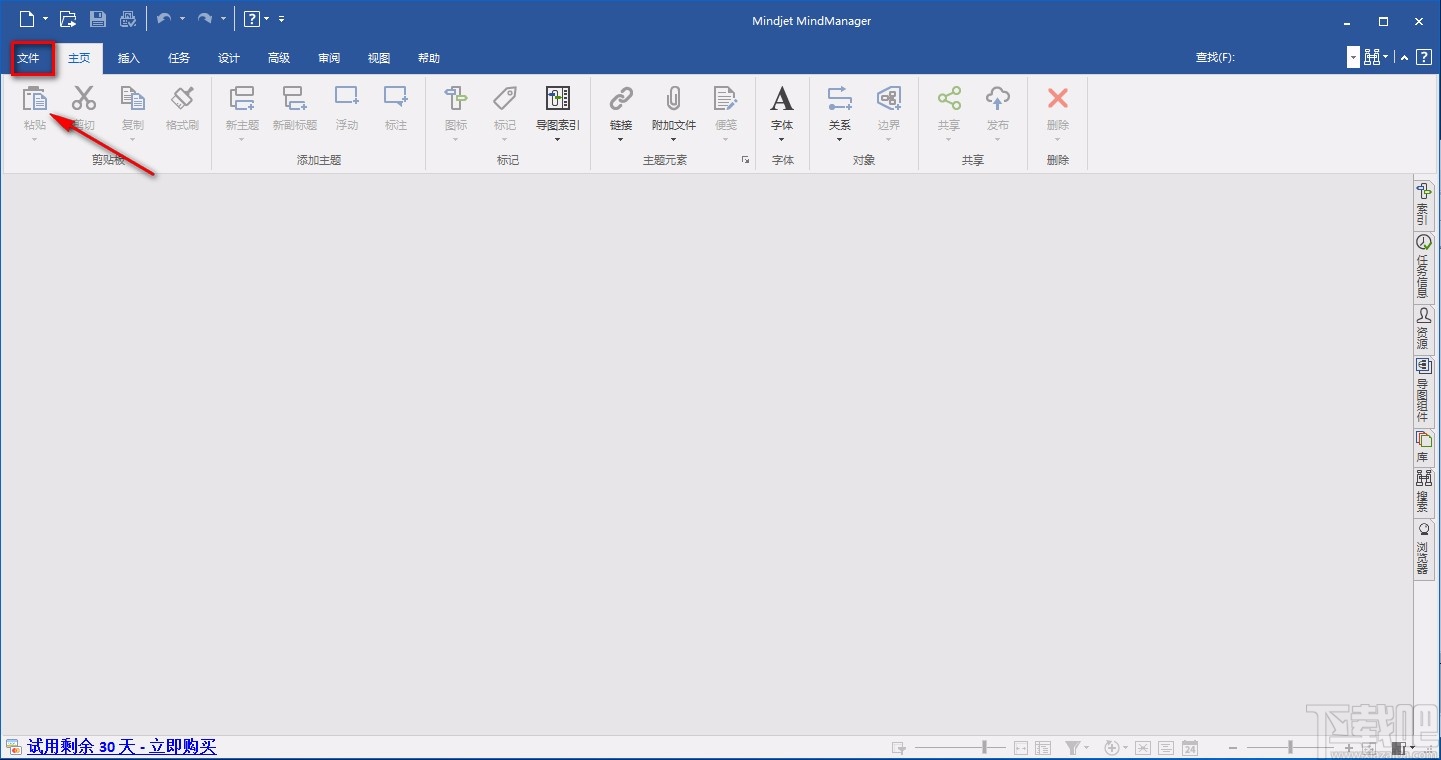This screenshot has width=1441, height=760.
Task: Click the 便笺 (Notes) icon
Action: [x=725, y=98]
